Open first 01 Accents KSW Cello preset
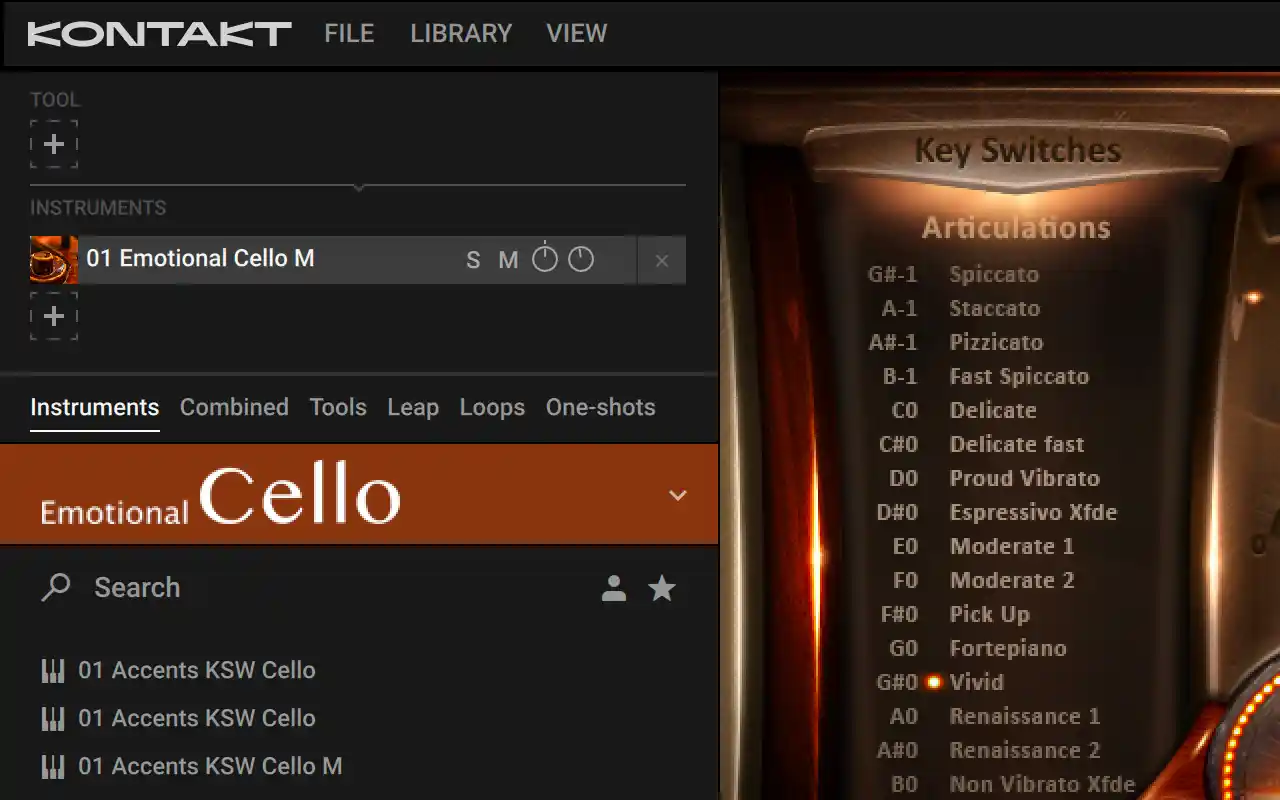The width and height of the screenshot is (1280, 800). pos(197,670)
